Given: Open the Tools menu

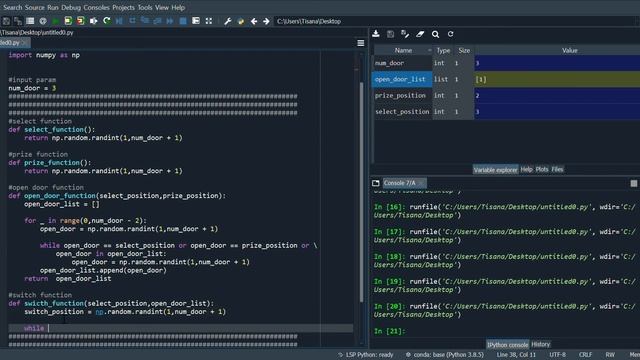Looking at the screenshot, I should pyautogui.click(x=145, y=7).
